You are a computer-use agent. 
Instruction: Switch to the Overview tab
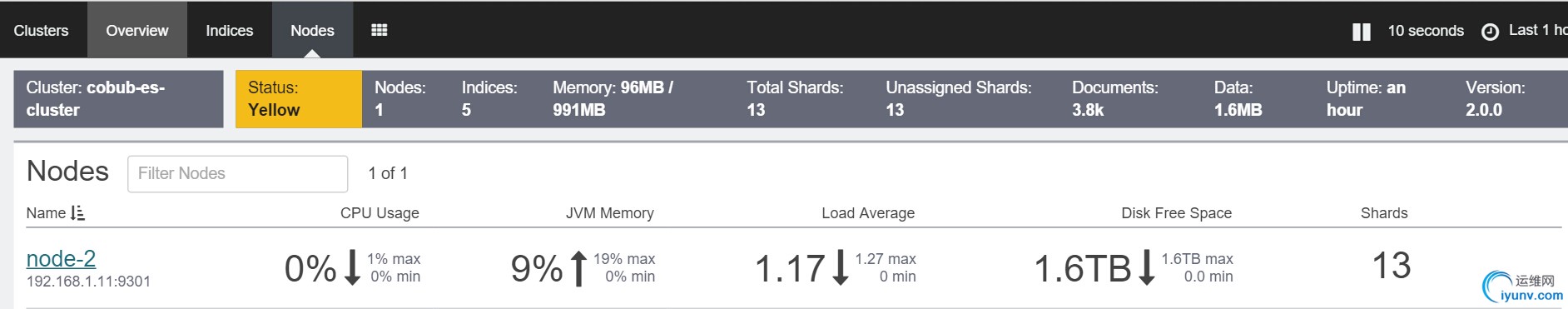(x=136, y=30)
